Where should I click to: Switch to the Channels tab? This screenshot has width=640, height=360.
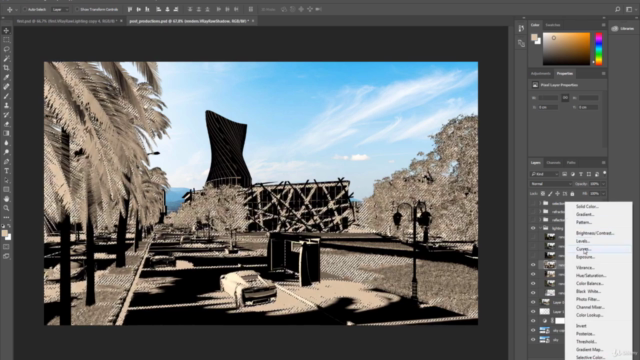553,163
